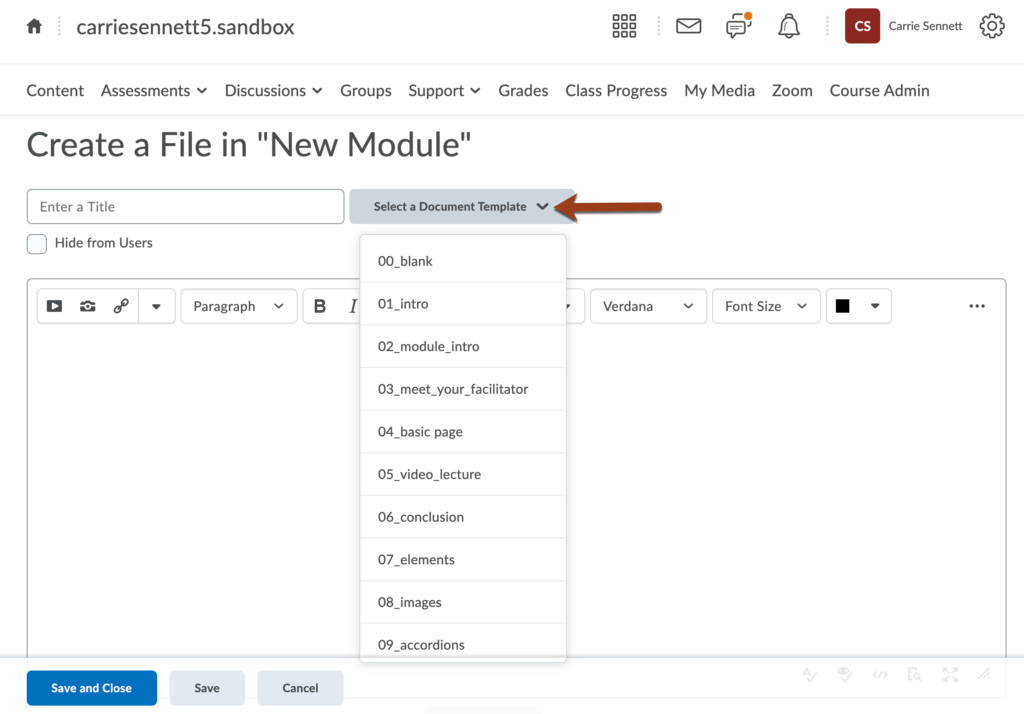Open the Content nav link
Viewport: 1024px width, 714px height.
tap(55, 90)
